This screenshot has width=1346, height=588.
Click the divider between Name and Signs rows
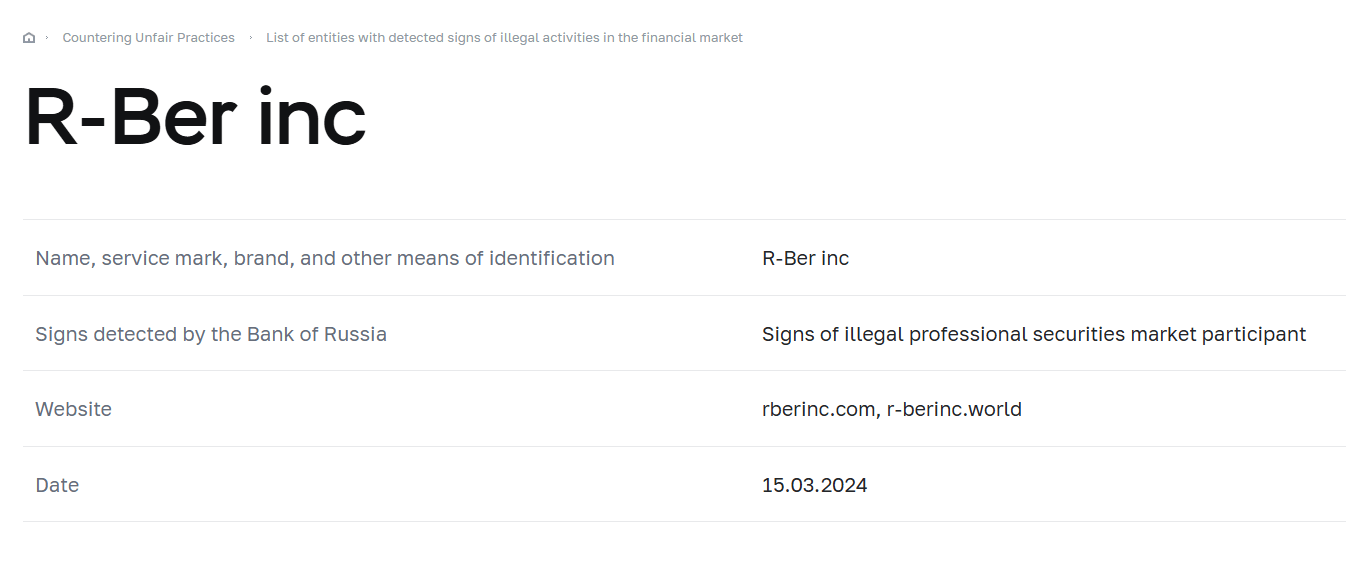[684, 295]
